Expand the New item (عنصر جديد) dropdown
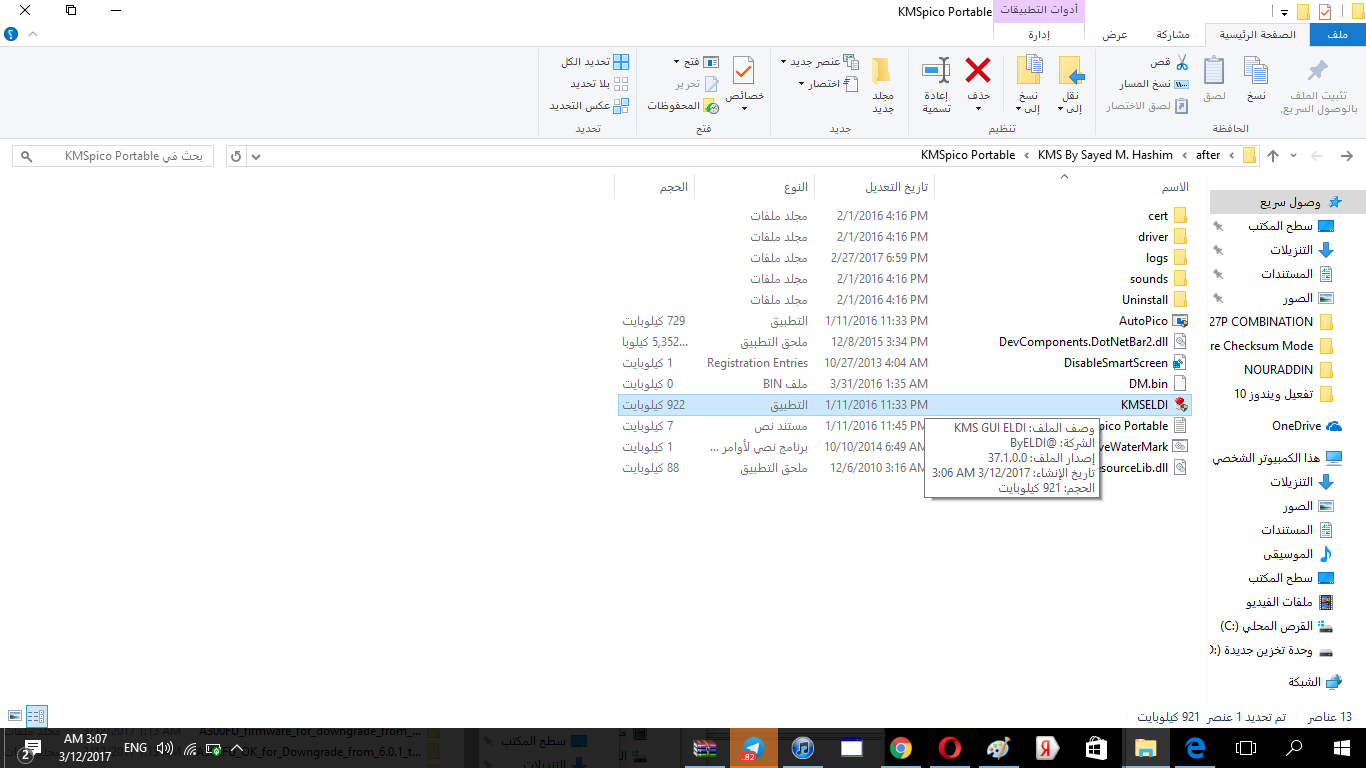This screenshot has height=768, width=1366. pyautogui.click(x=784, y=62)
